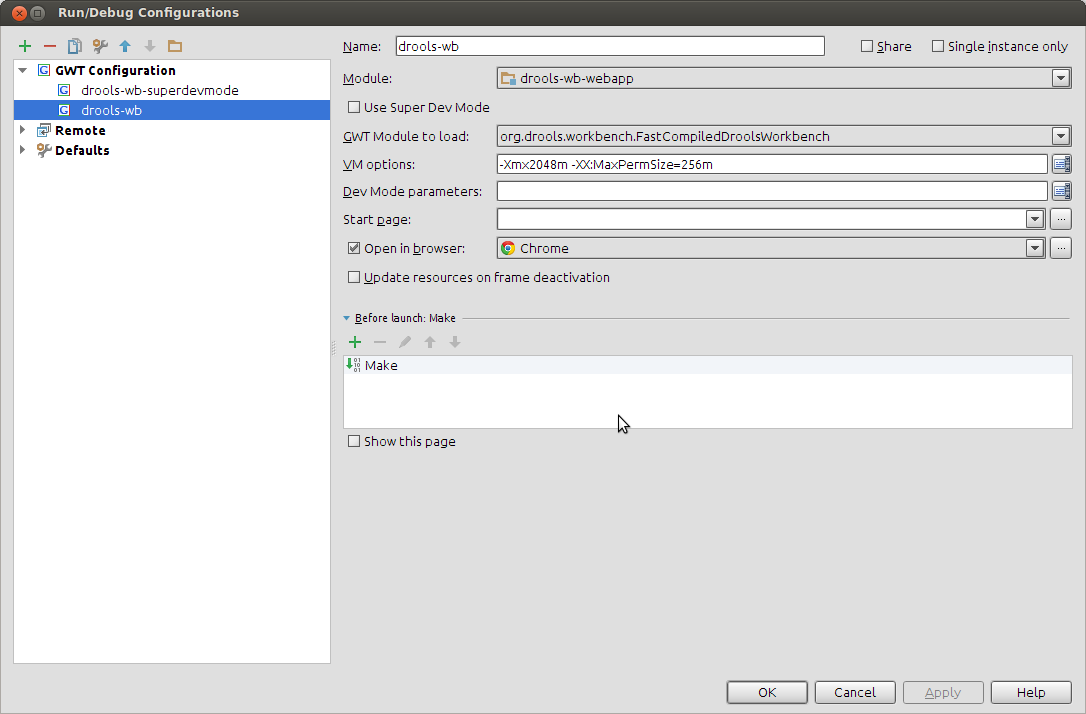Browse for the start page

tap(1061, 219)
